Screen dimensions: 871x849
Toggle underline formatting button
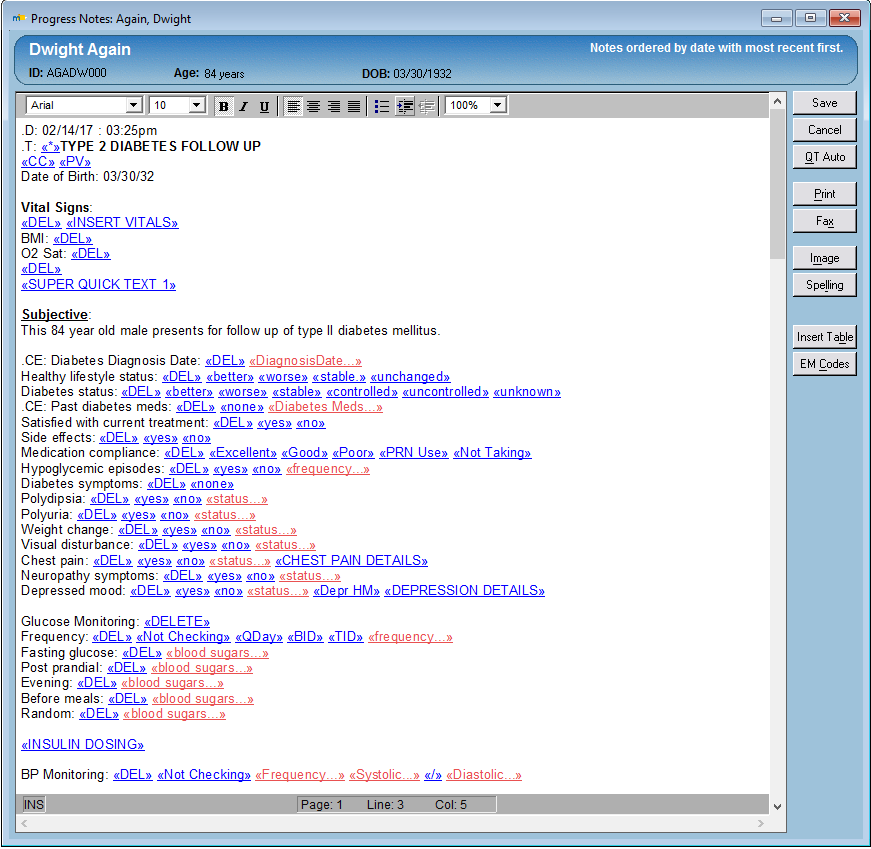pyautogui.click(x=264, y=106)
